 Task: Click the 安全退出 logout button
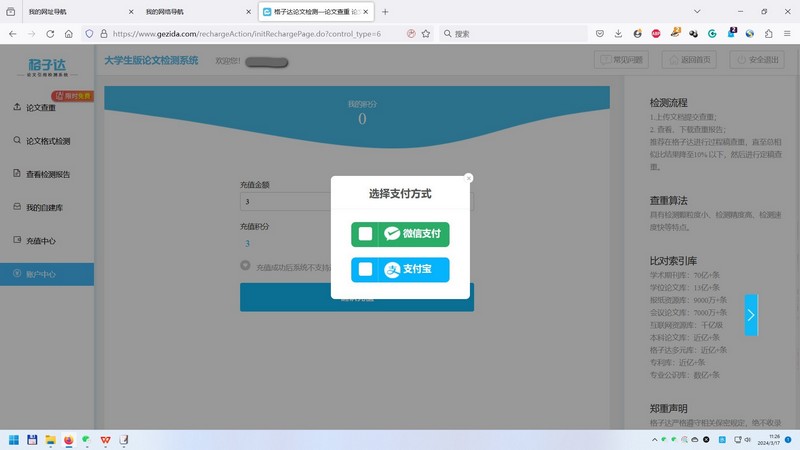click(x=758, y=60)
